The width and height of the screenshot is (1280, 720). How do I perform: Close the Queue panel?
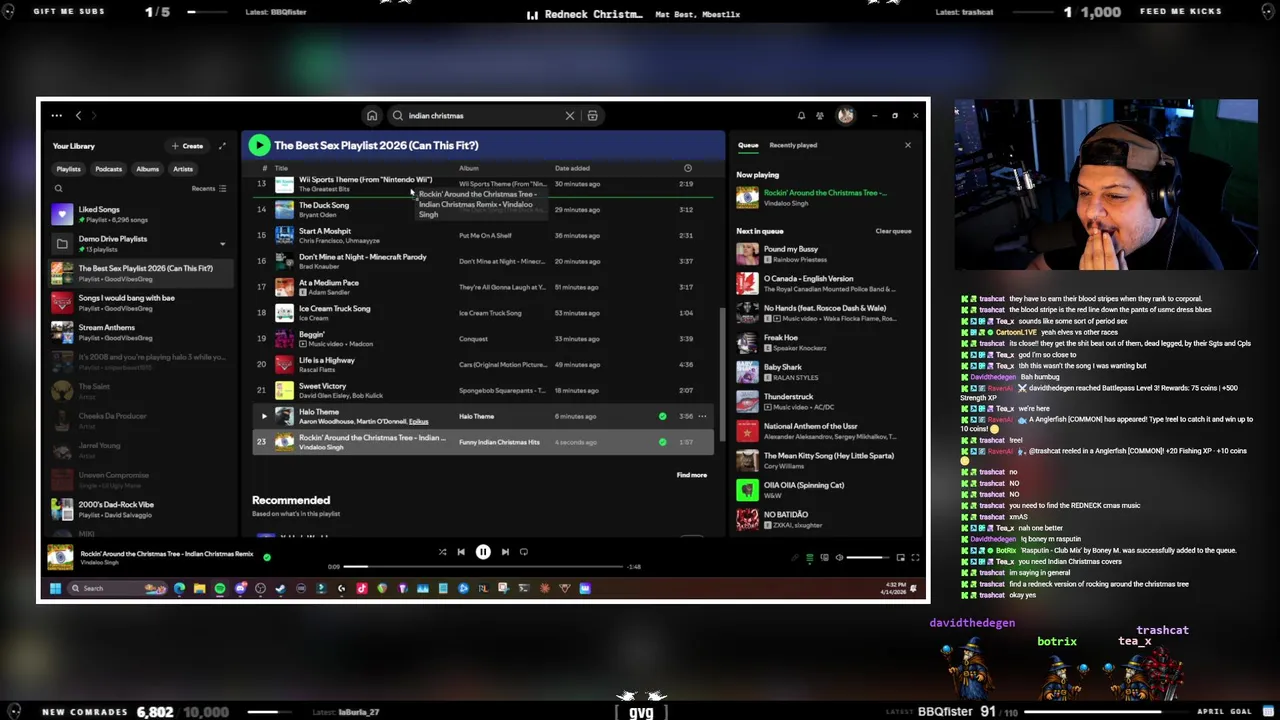(907, 146)
